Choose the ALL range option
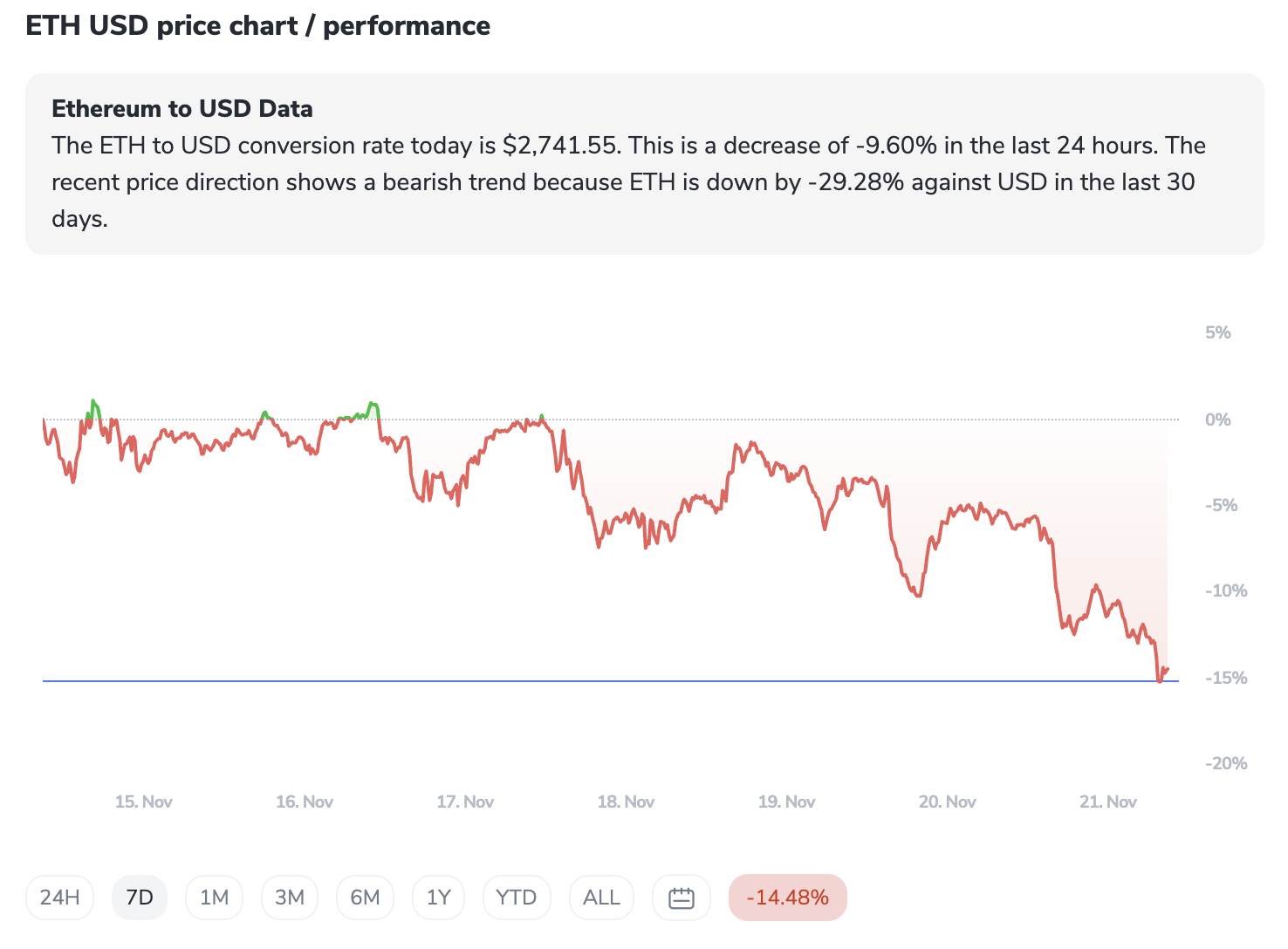1288x949 pixels. (601, 898)
